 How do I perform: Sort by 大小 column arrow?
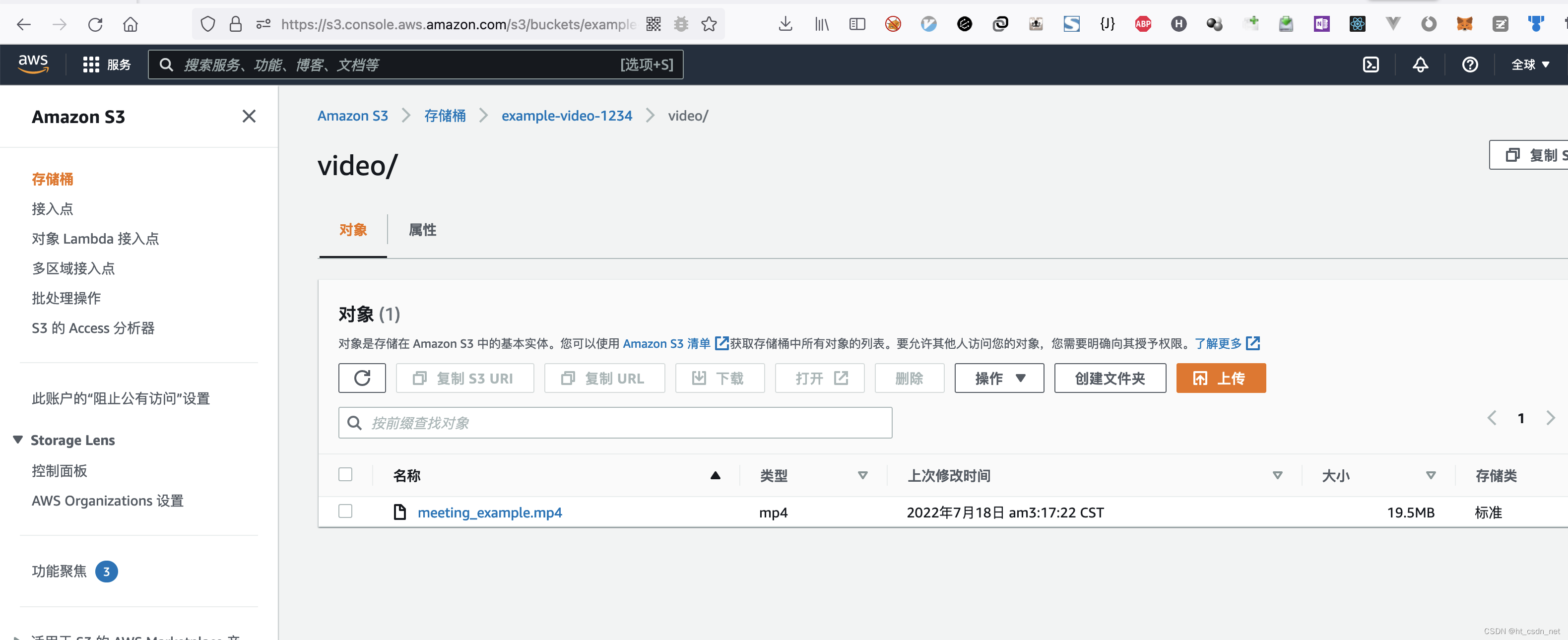tap(1431, 476)
